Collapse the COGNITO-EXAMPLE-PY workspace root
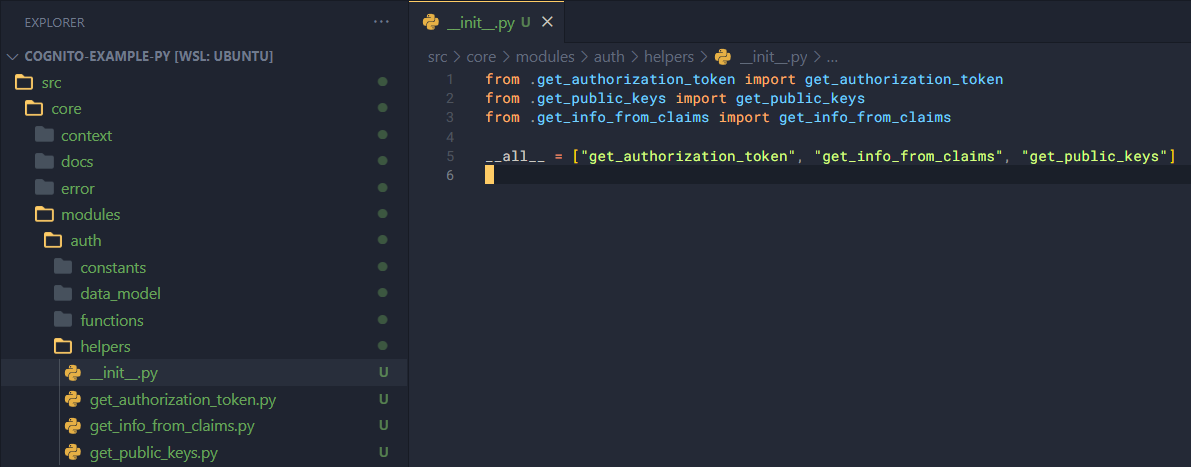The height and width of the screenshot is (467, 1191). (13, 56)
